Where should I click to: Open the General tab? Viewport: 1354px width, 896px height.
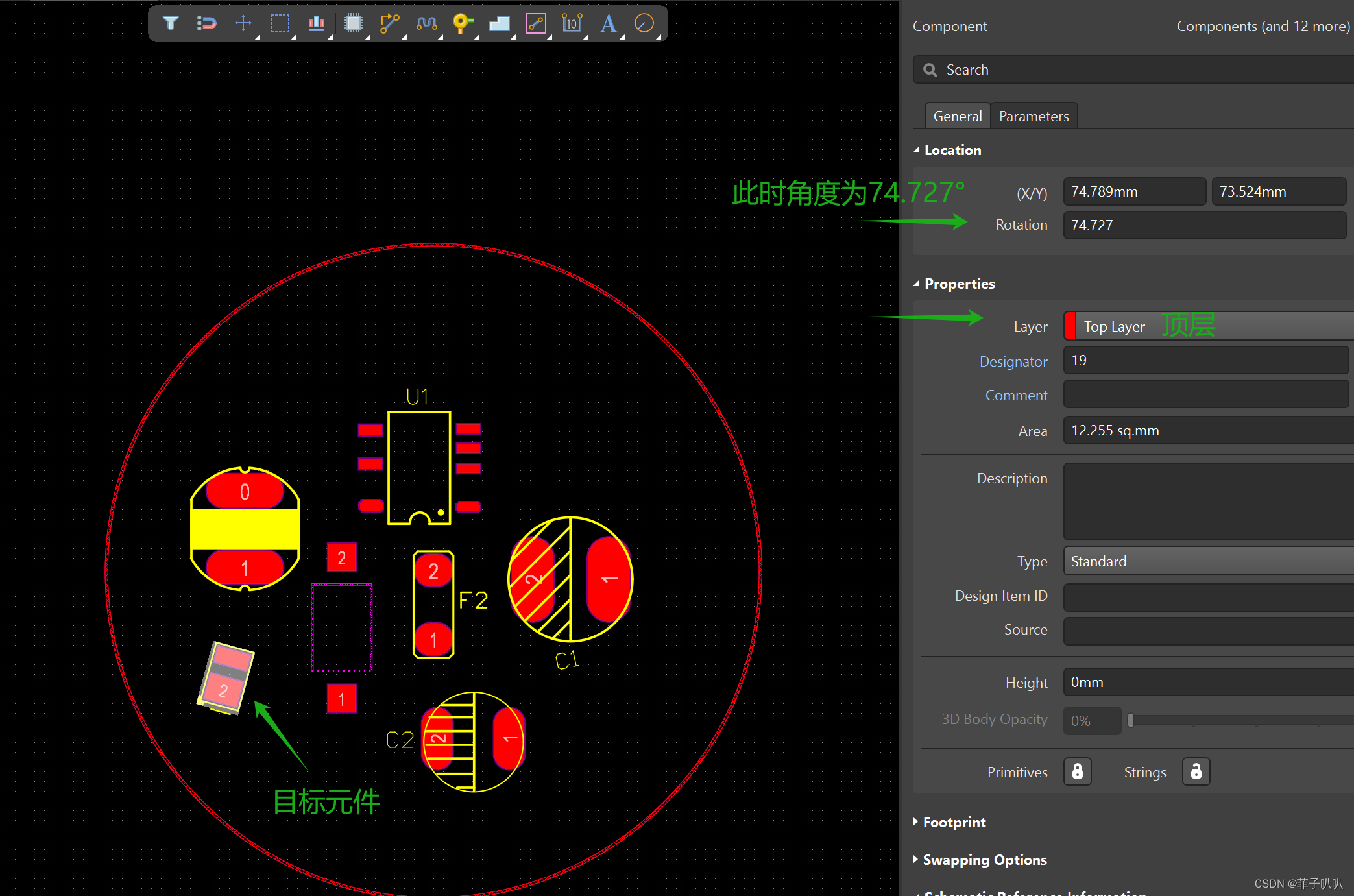click(957, 116)
